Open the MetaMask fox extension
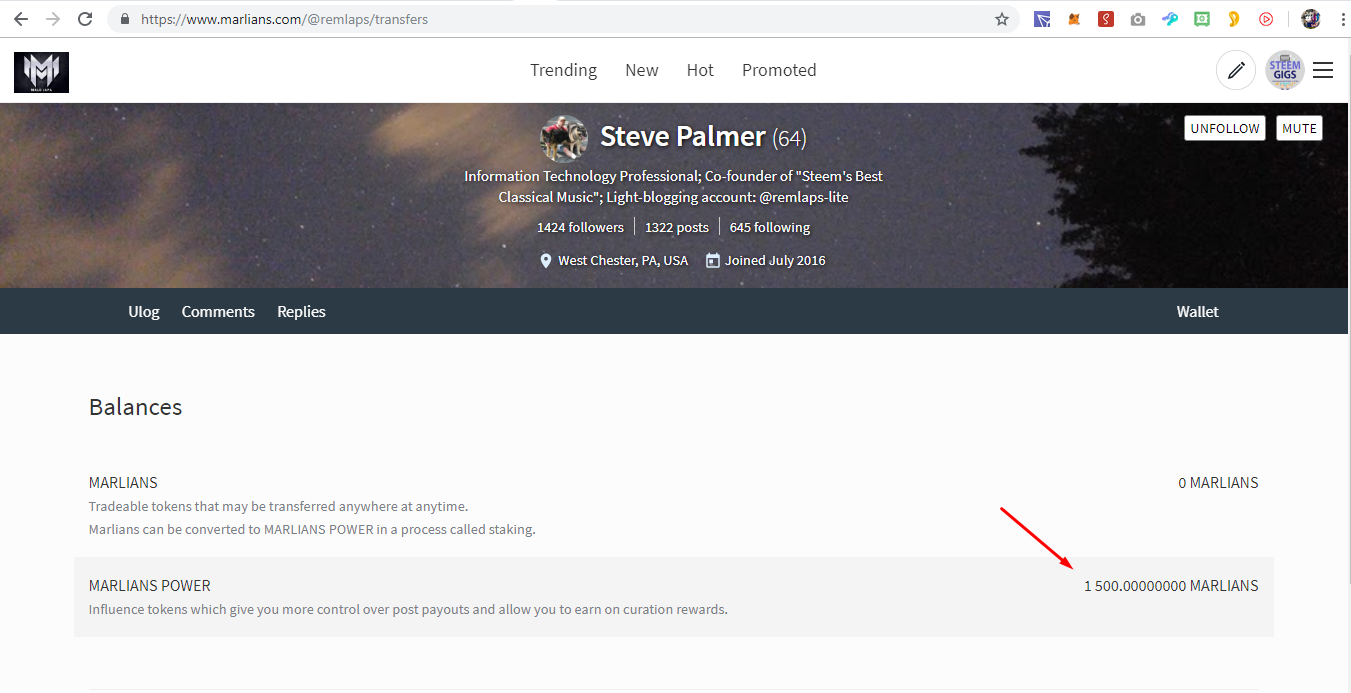 click(1074, 19)
